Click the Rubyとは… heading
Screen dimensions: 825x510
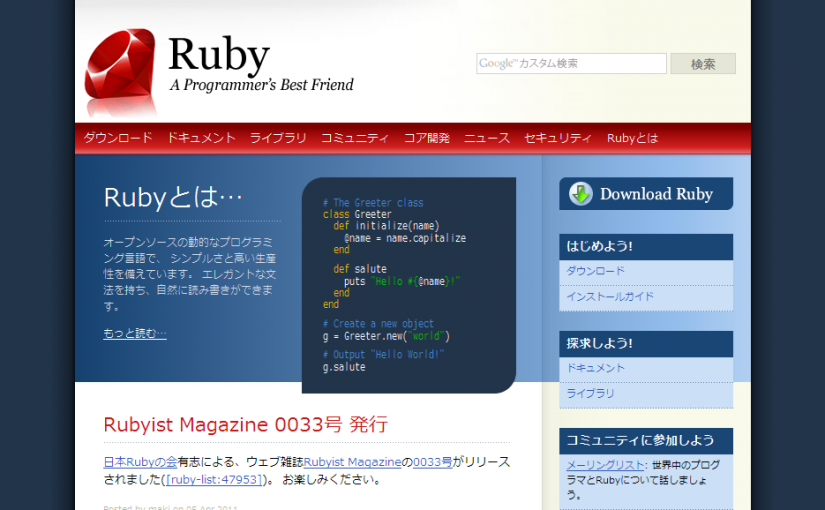pos(173,198)
